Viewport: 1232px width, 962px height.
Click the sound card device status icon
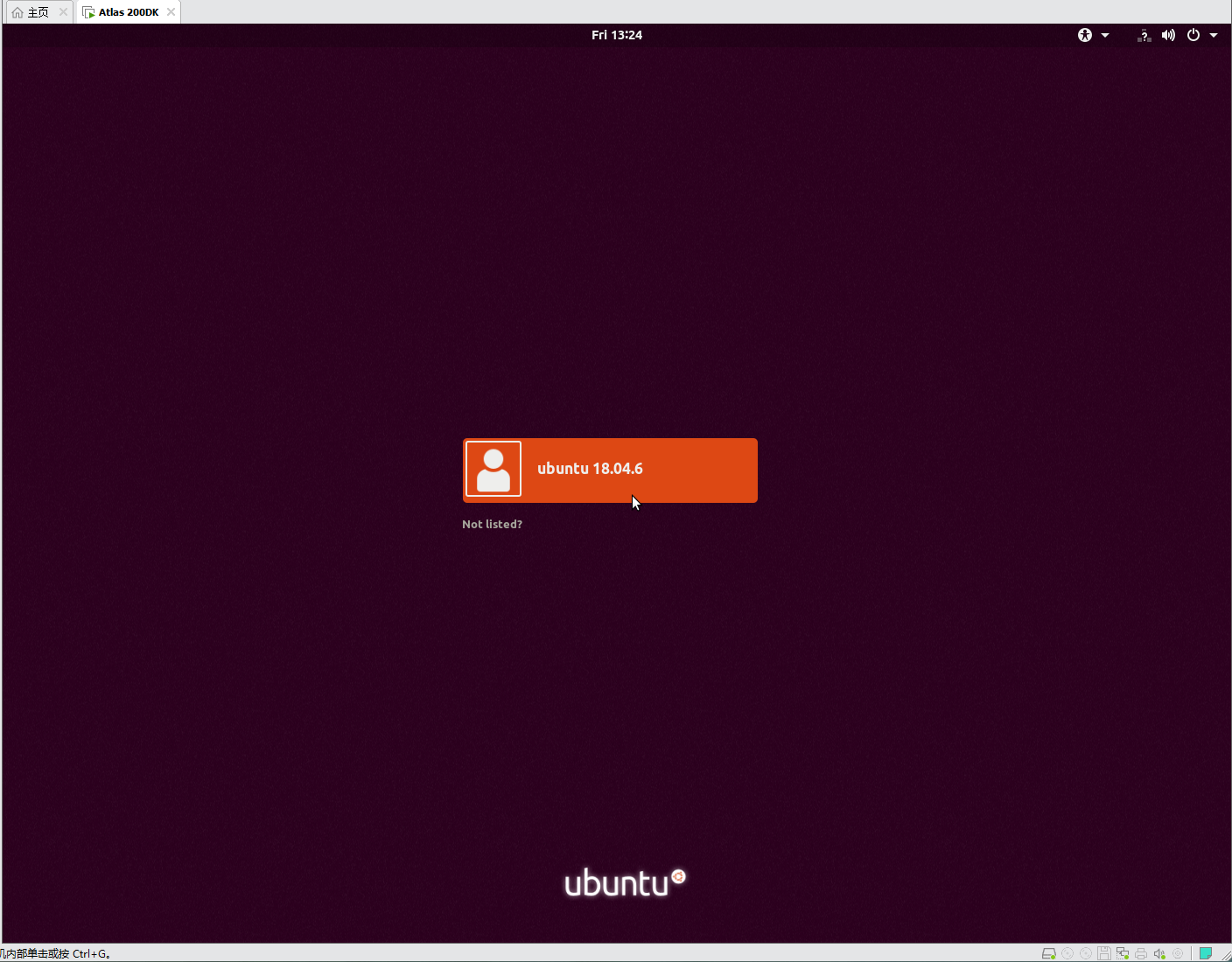click(1159, 953)
